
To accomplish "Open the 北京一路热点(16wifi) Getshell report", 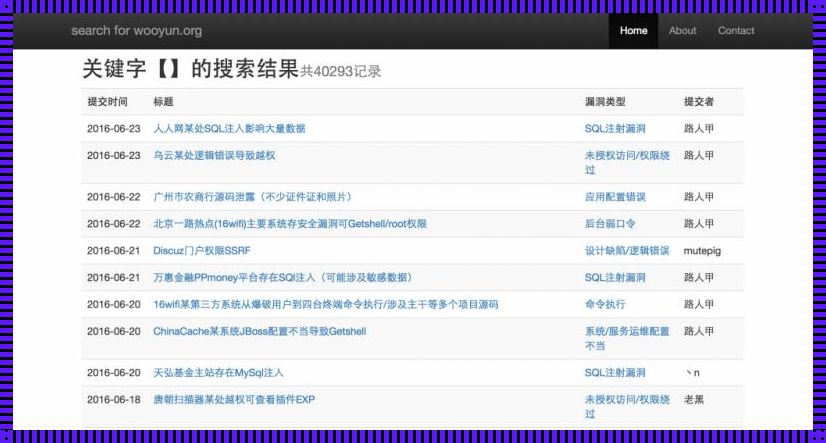I will [290, 224].
